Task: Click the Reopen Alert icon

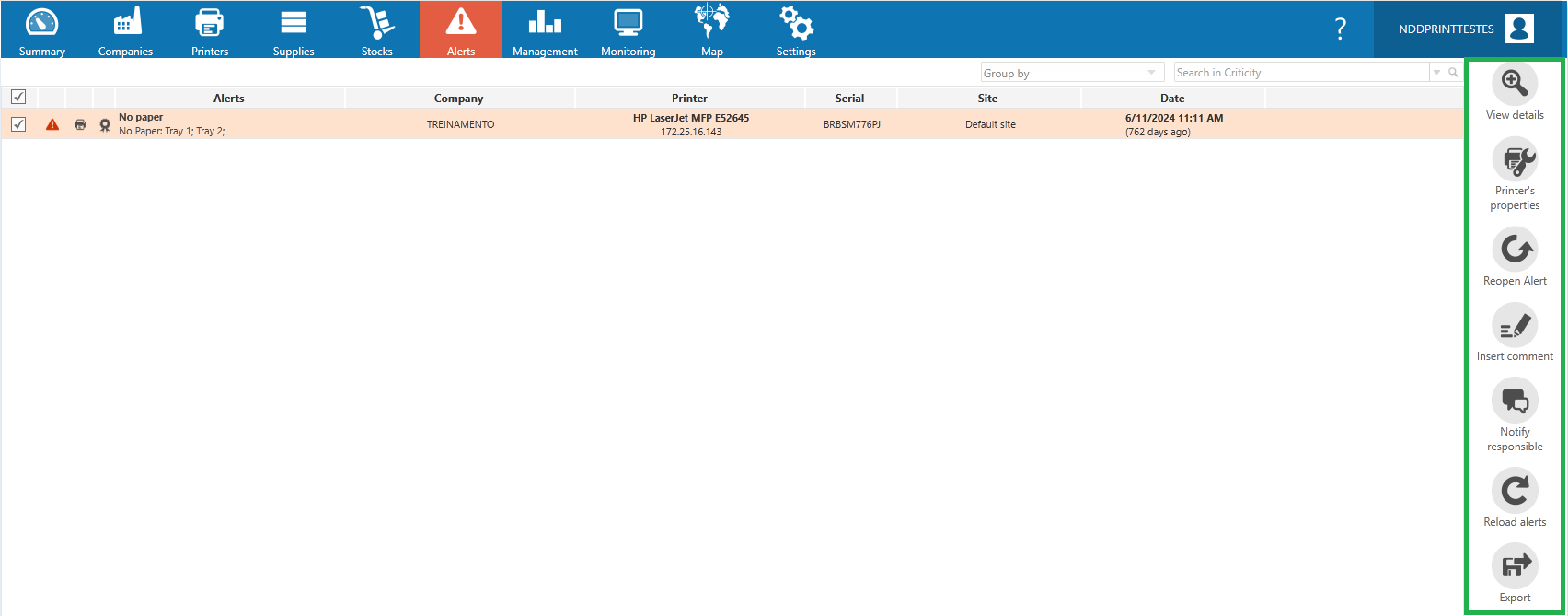Action: [1515, 250]
